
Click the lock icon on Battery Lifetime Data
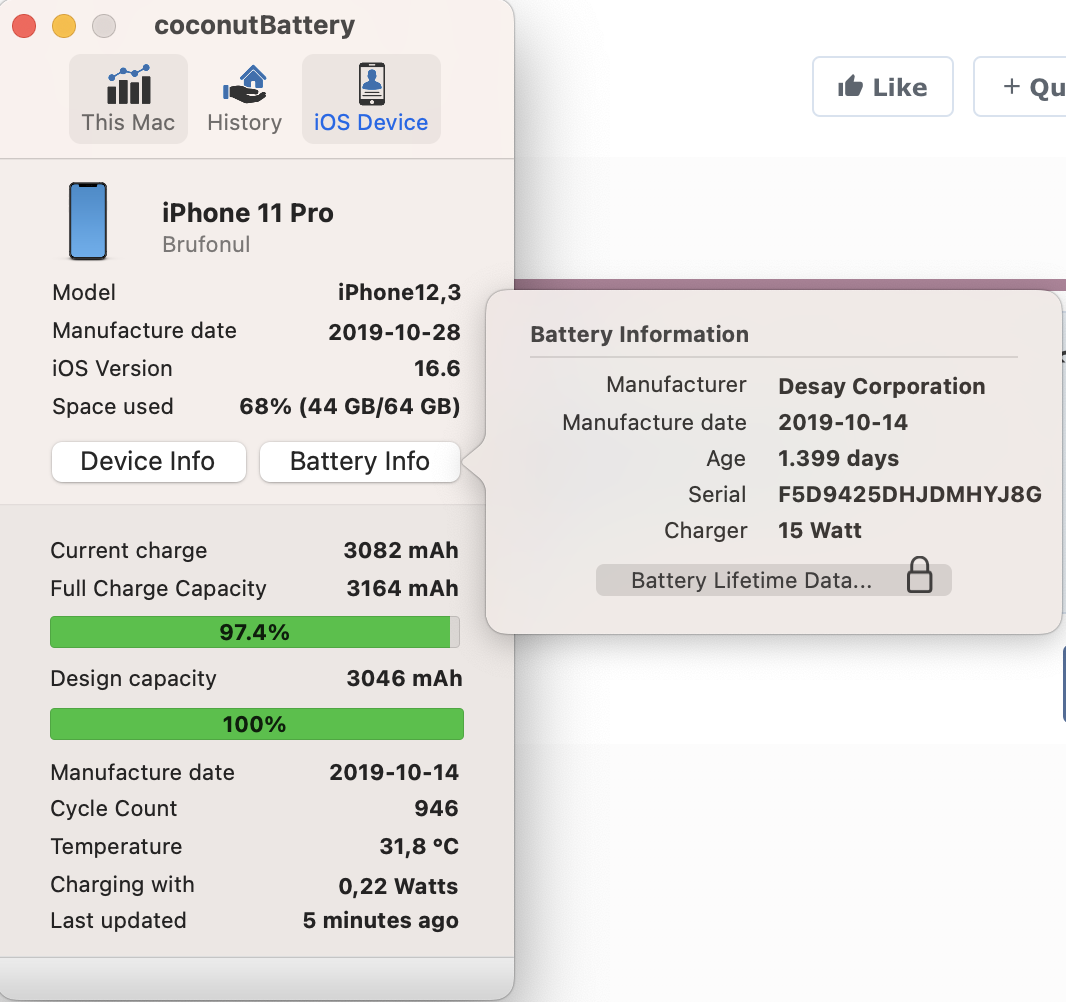click(919, 575)
